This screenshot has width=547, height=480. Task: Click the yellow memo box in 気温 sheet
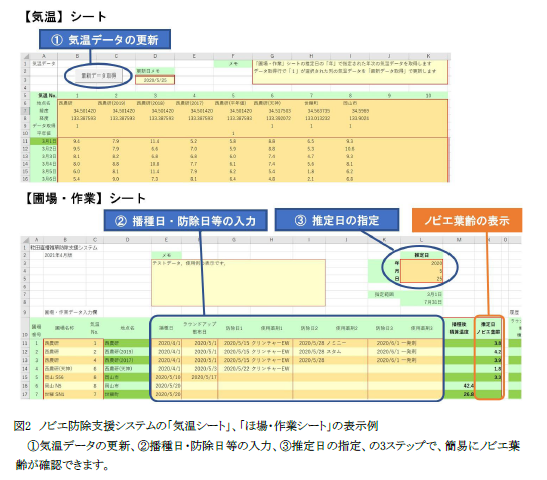point(350,72)
